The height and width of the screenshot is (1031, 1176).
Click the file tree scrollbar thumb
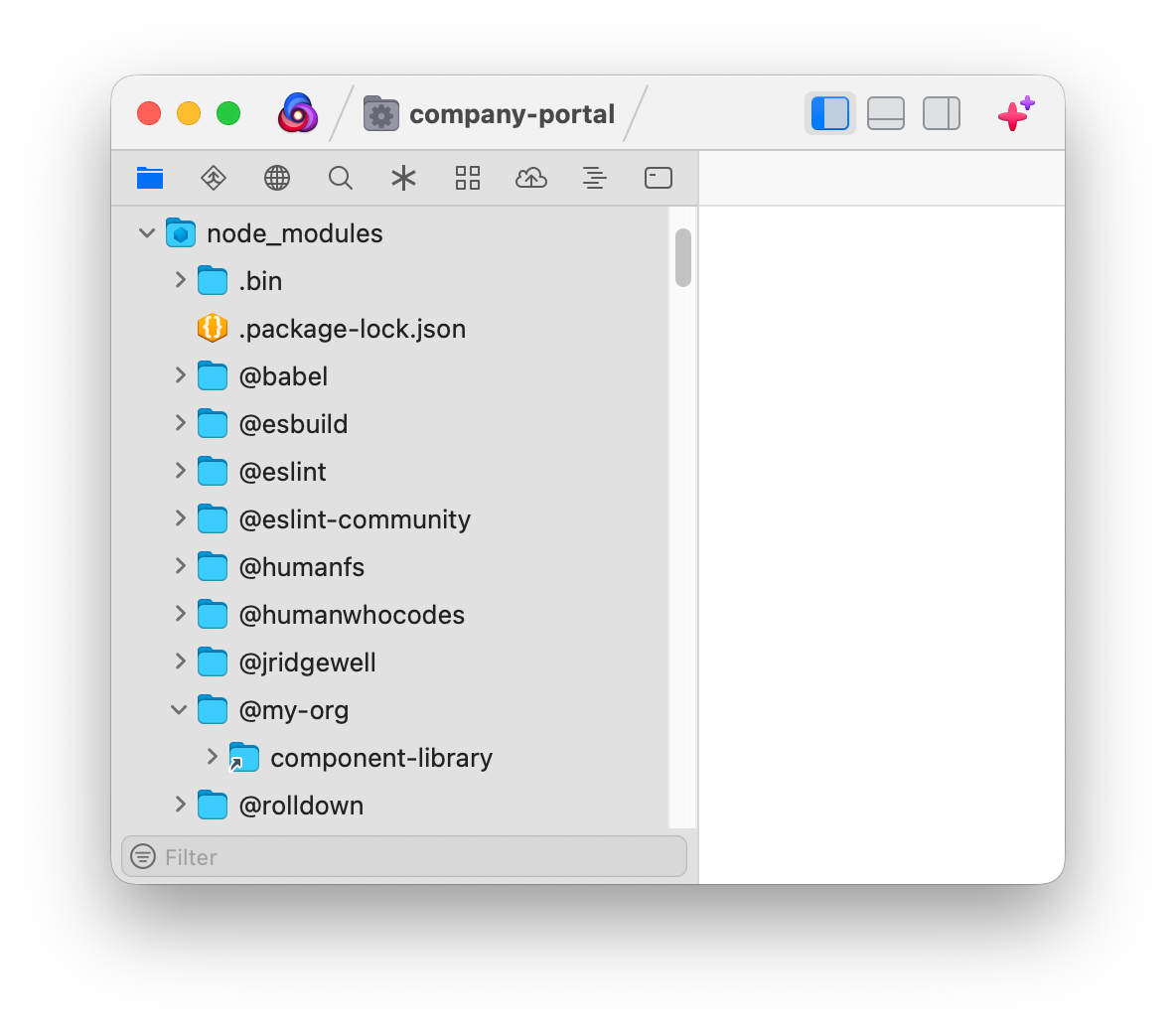pos(682,257)
